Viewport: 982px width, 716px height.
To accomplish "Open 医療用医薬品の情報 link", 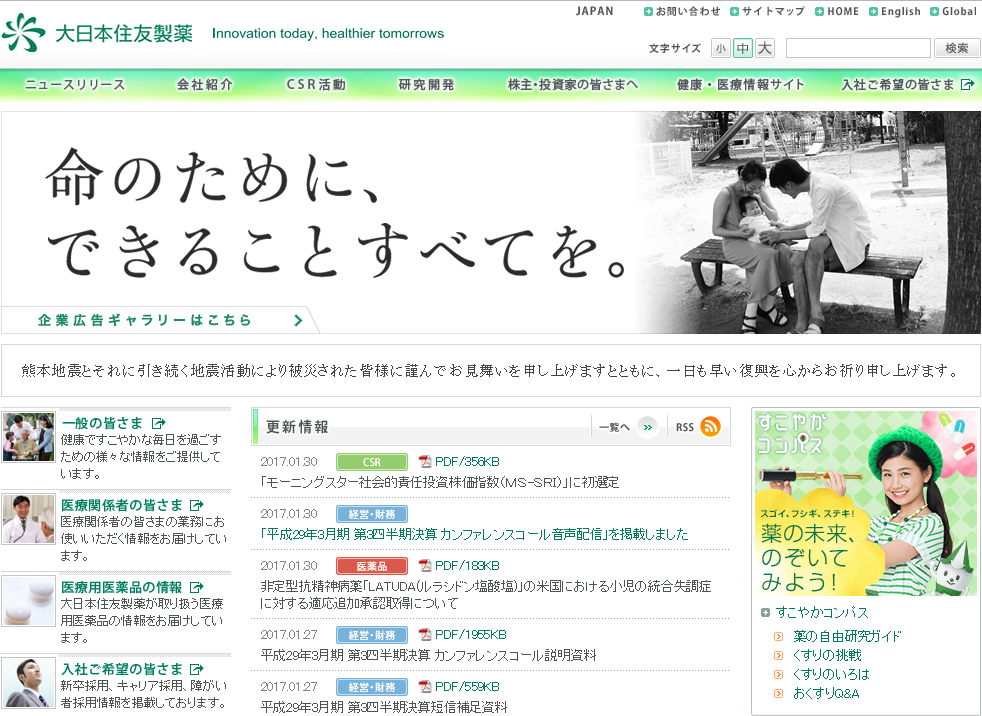I will pos(121,587).
